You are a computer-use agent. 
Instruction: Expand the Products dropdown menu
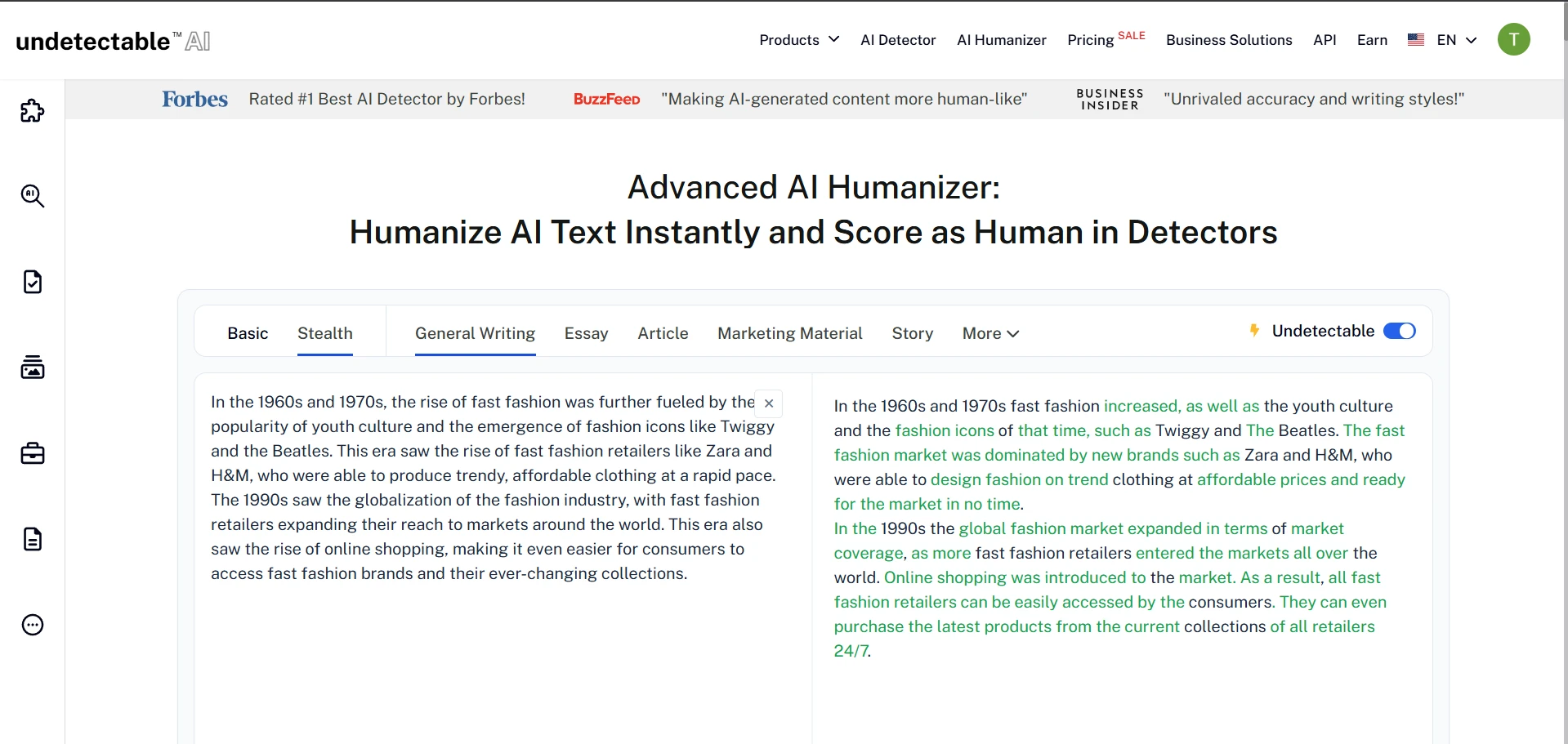[x=799, y=39]
